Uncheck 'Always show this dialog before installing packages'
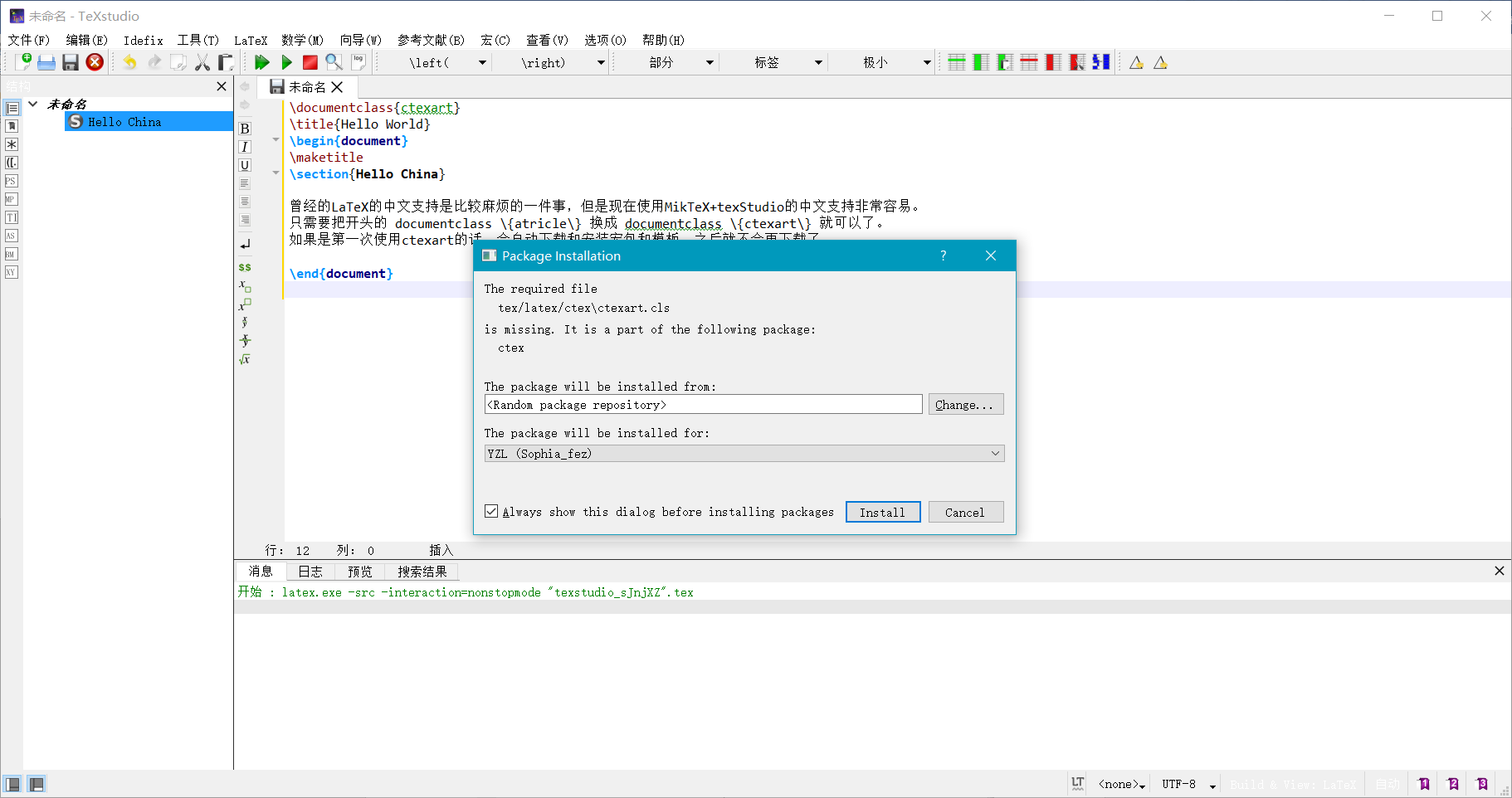Image resolution: width=1512 pixels, height=798 pixels. pyautogui.click(x=491, y=511)
